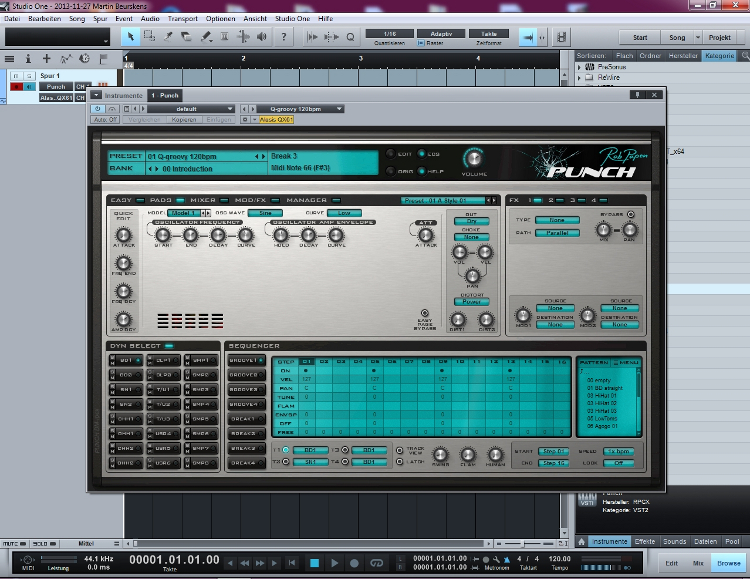Select the Bend tool
This screenshot has width=750, height=579.
[243, 37]
